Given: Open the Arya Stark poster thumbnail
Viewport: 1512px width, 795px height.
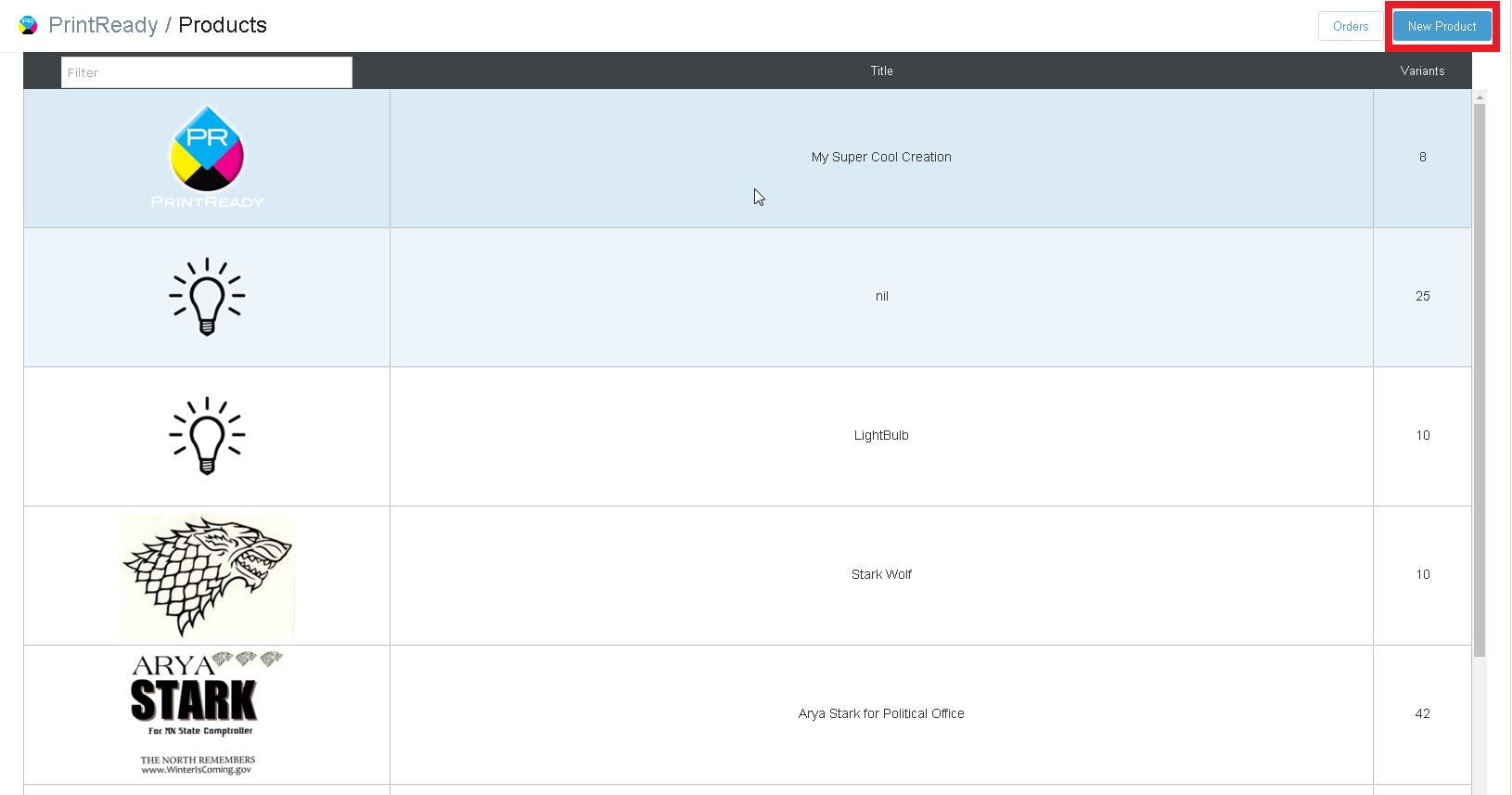Looking at the screenshot, I should tap(206, 713).
